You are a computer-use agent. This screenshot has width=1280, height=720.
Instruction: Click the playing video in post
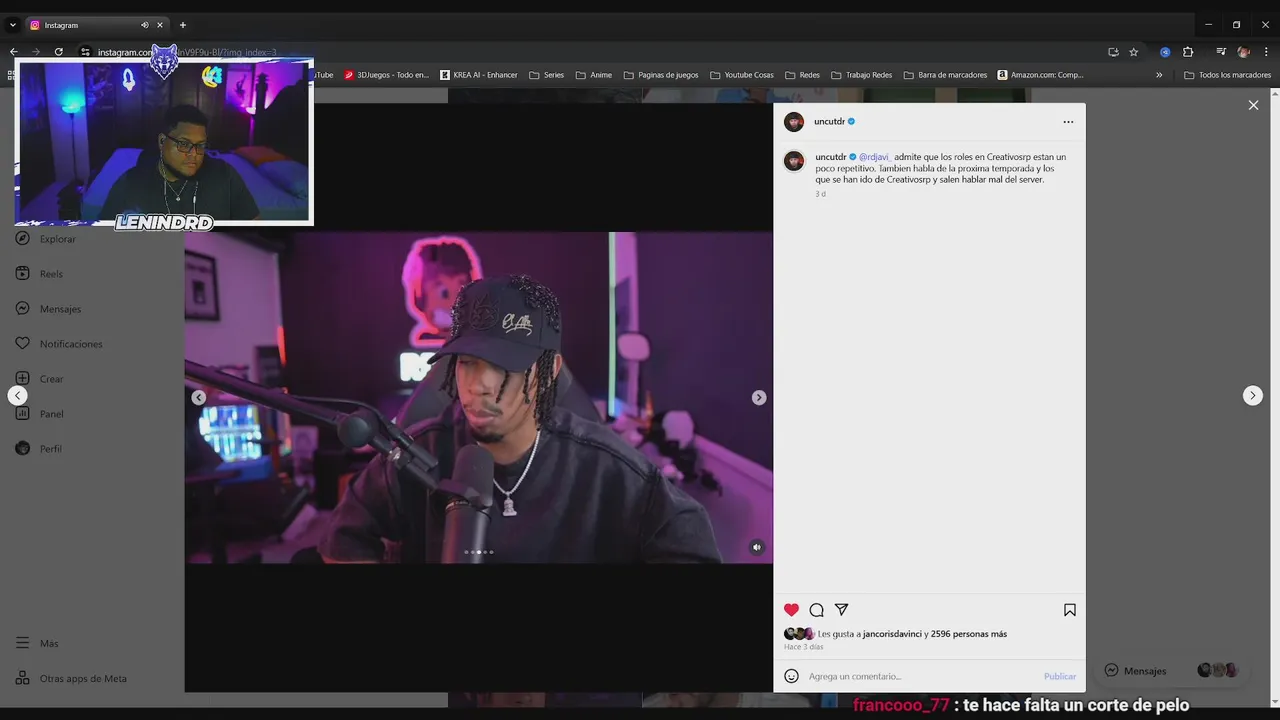click(x=478, y=398)
